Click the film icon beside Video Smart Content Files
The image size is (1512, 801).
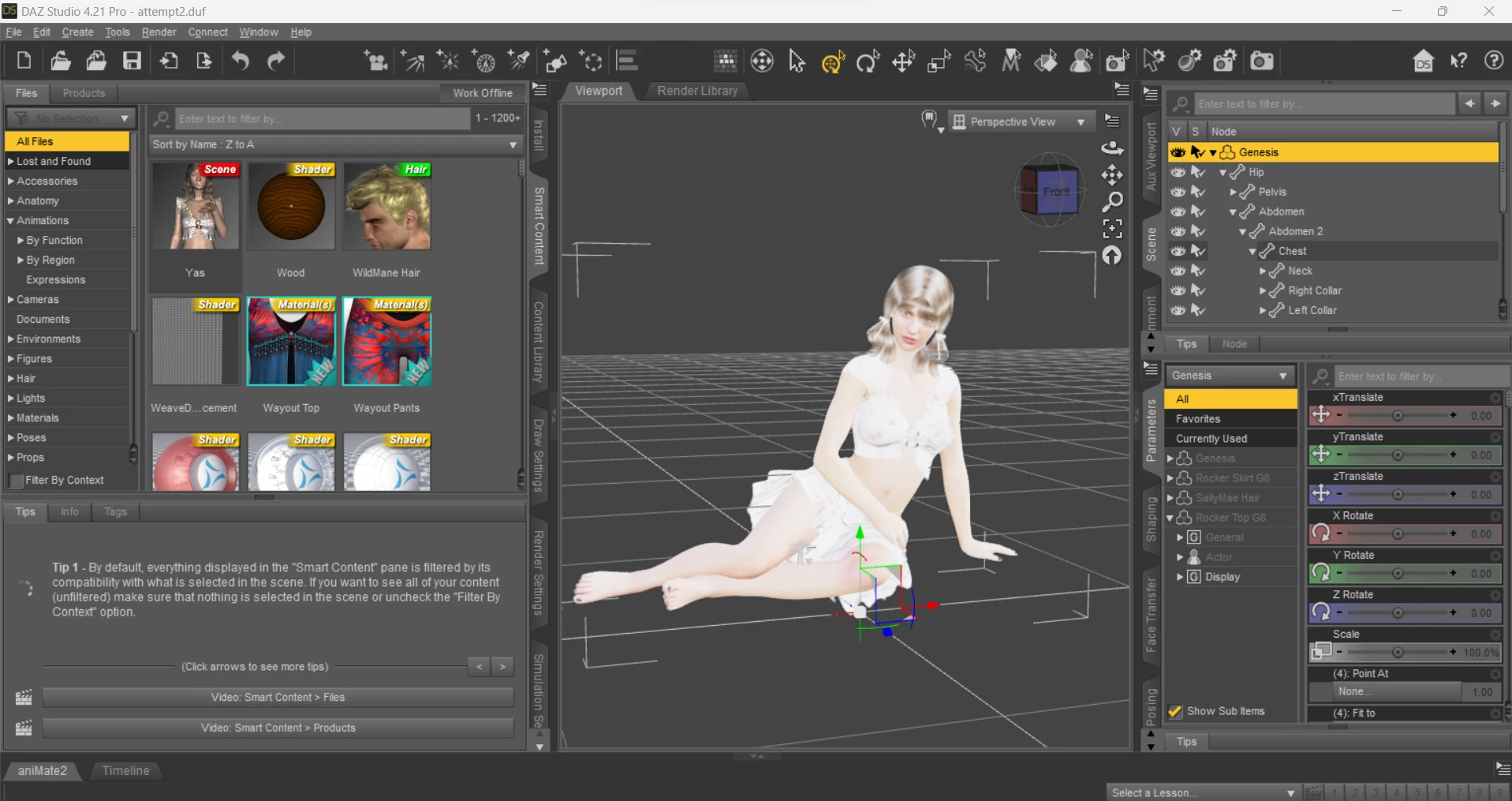[24, 698]
